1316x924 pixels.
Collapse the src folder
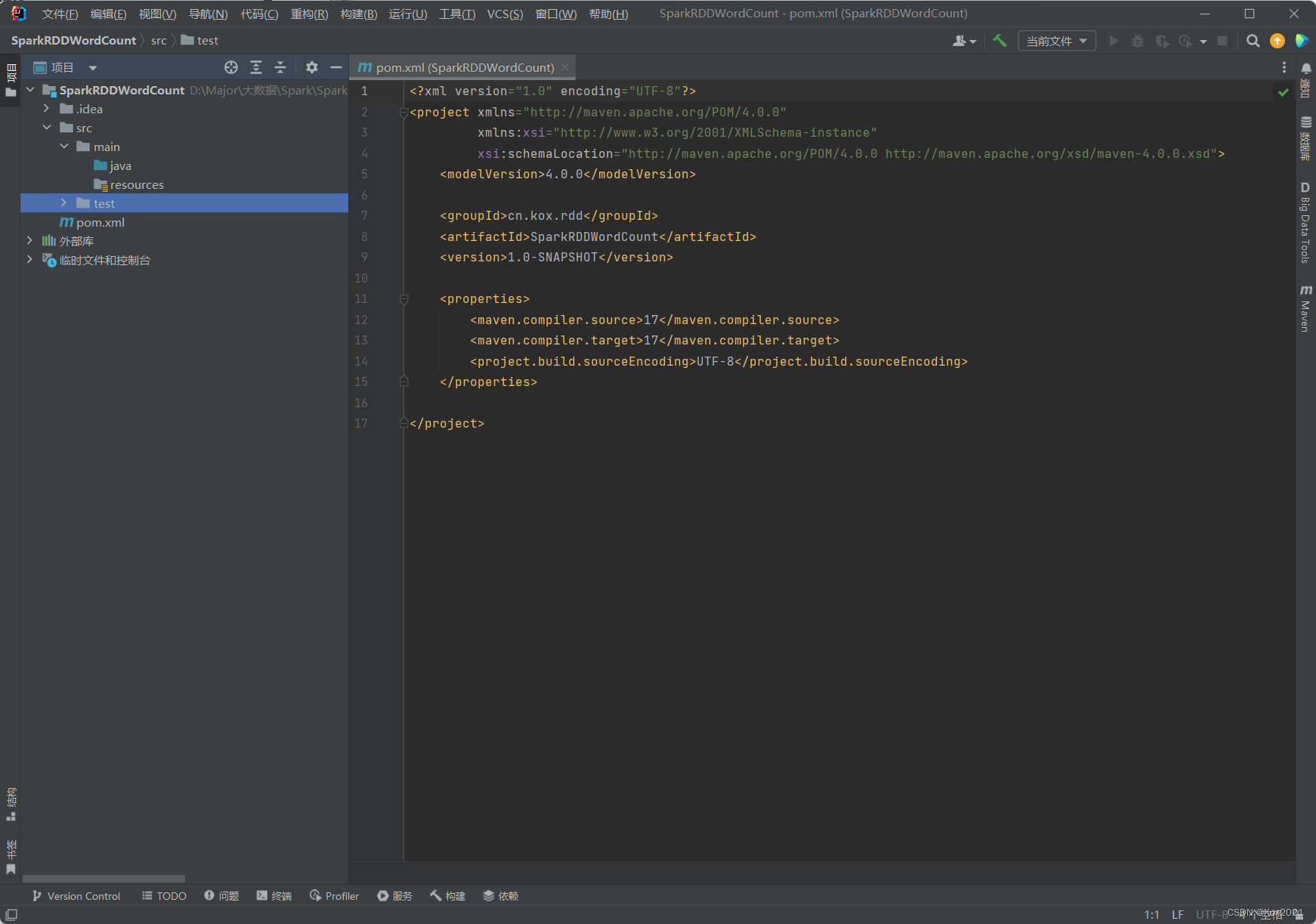click(x=47, y=128)
